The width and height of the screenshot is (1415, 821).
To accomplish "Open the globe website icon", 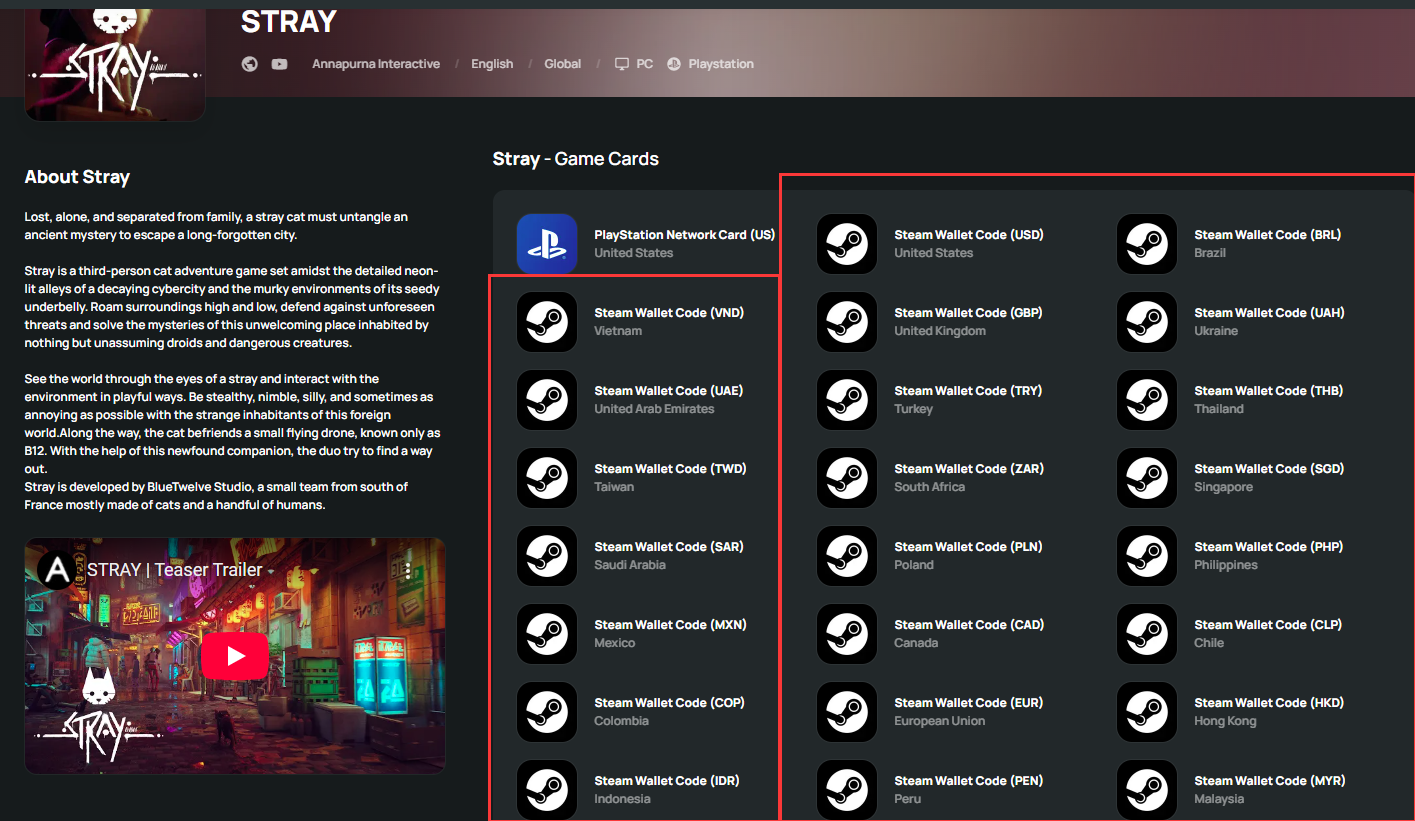I will click(250, 64).
